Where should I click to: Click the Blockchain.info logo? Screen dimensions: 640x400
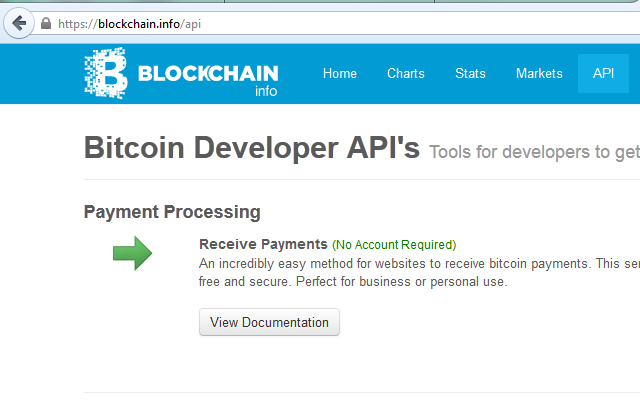coord(181,73)
